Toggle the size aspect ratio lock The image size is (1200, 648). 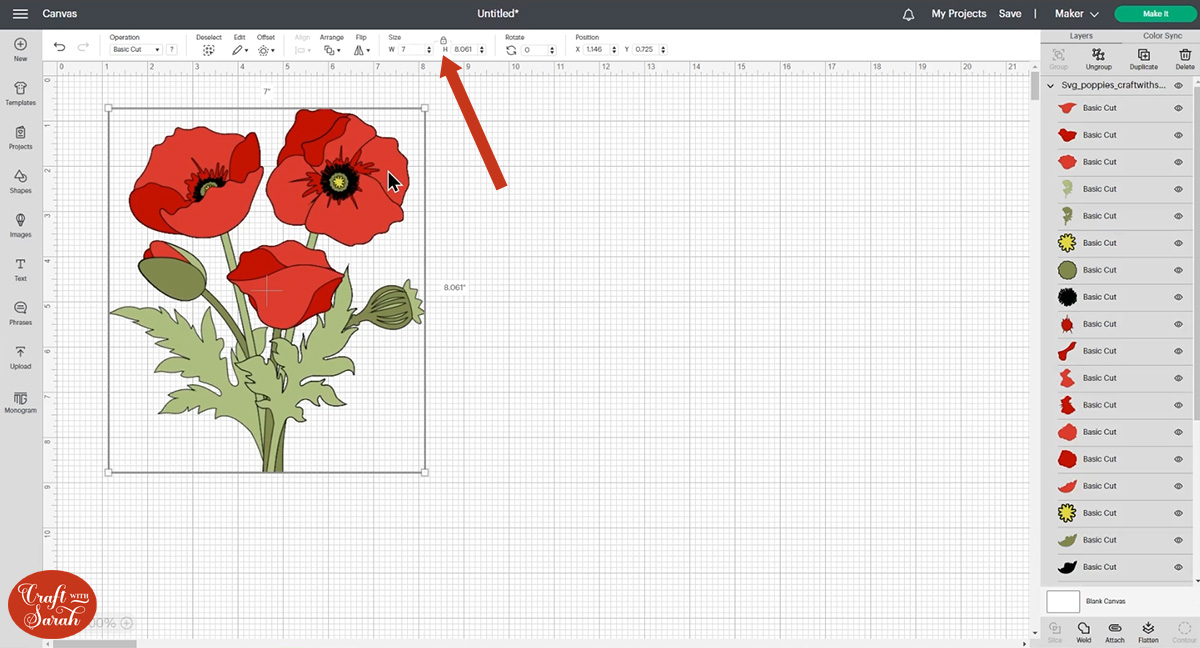pyautogui.click(x=443, y=40)
